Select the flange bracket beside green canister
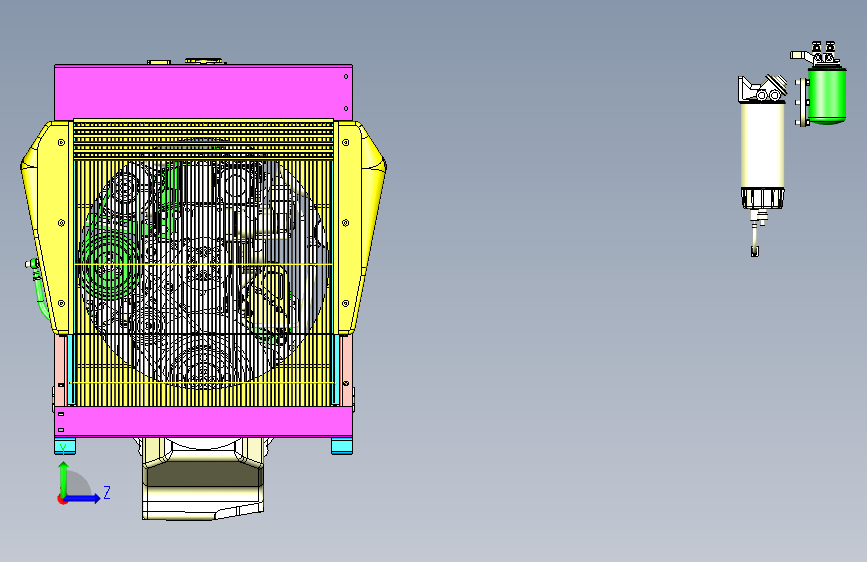867x562 pixels. click(x=802, y=102)
